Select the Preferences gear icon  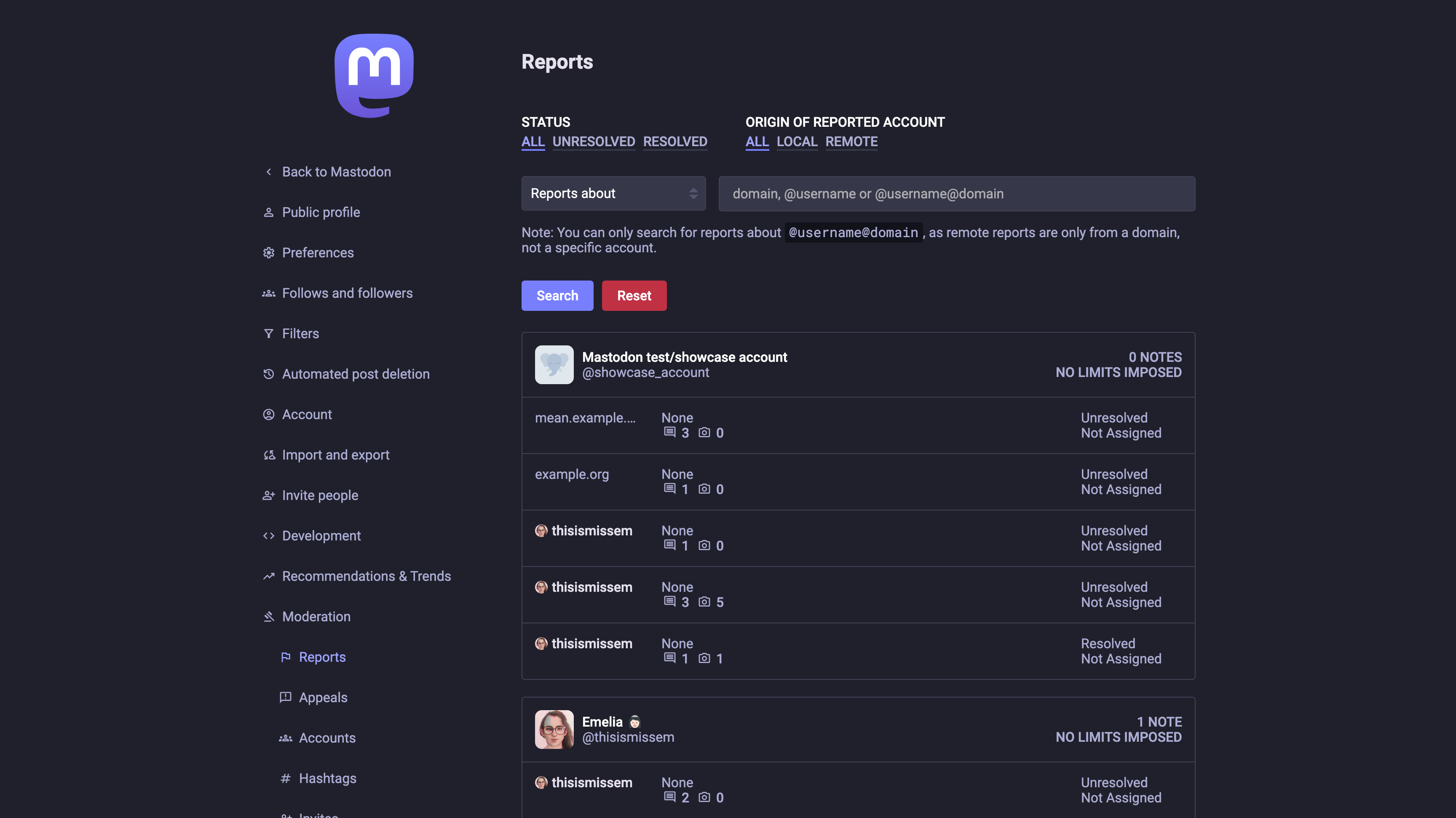coord(269,252)
